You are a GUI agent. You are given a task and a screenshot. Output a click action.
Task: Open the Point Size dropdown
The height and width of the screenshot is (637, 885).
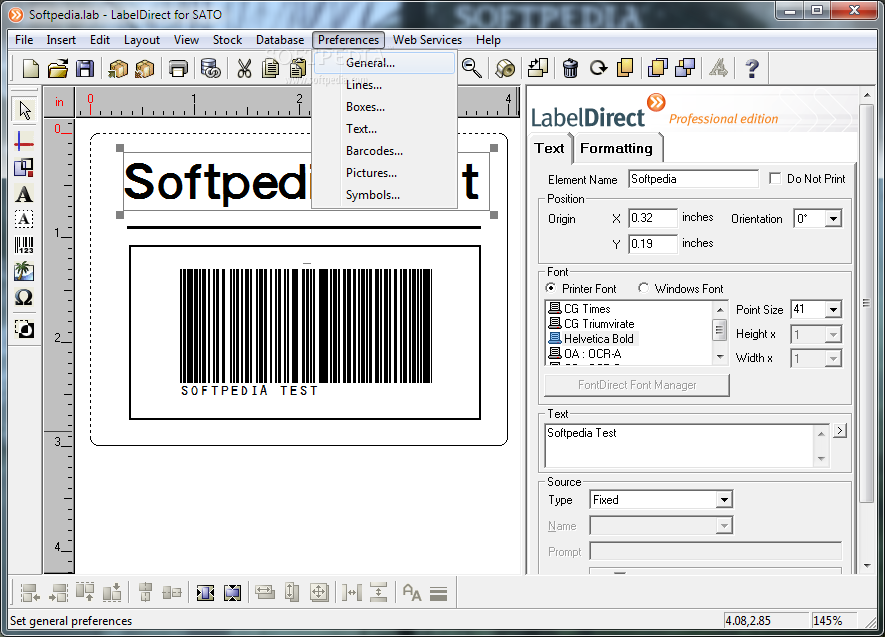click(833, 309)
